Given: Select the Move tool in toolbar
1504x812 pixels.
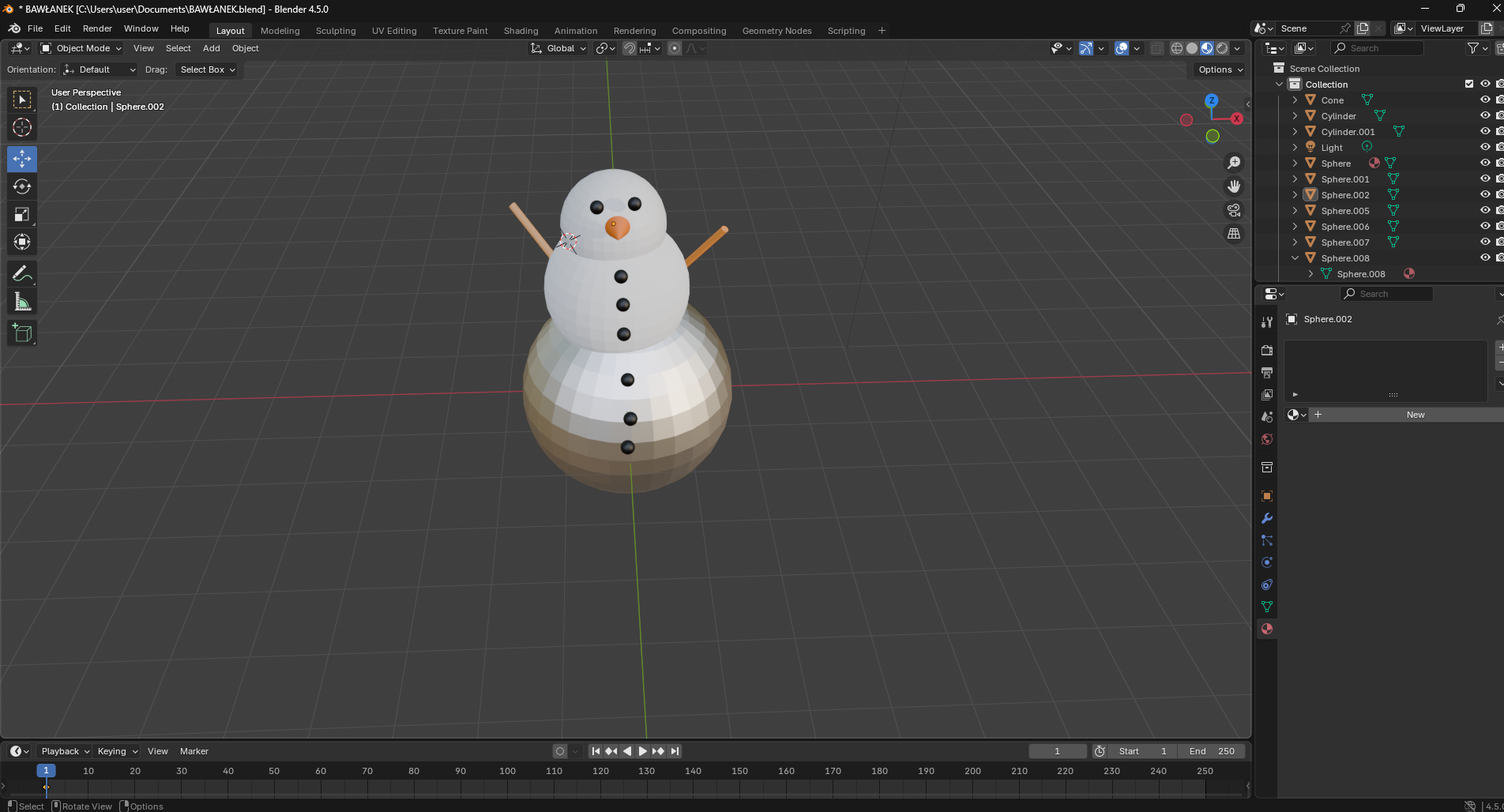Looking at the screenshot, I should click(22, 159).
